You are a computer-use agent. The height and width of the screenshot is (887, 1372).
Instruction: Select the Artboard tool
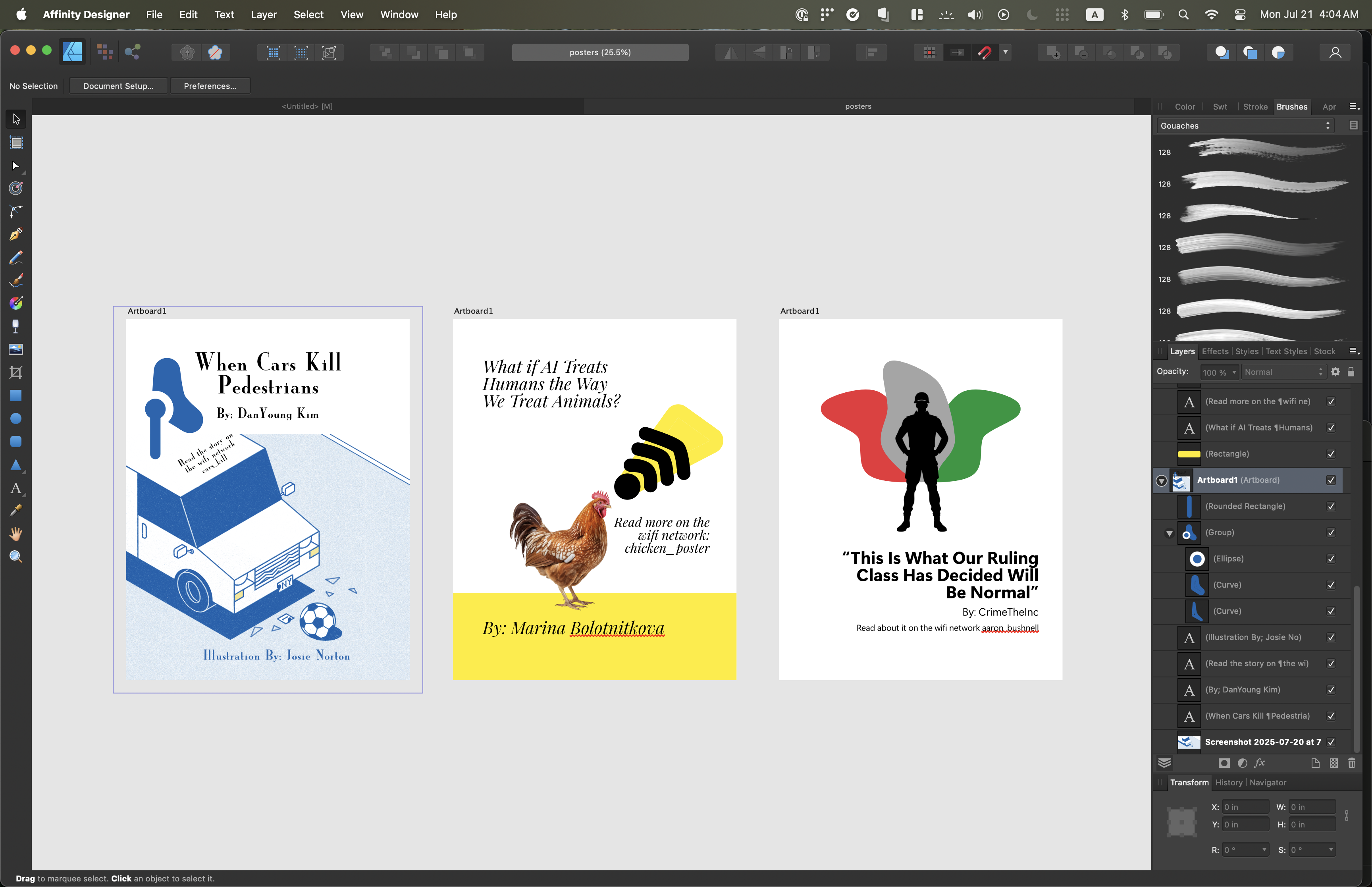[16, 142]
